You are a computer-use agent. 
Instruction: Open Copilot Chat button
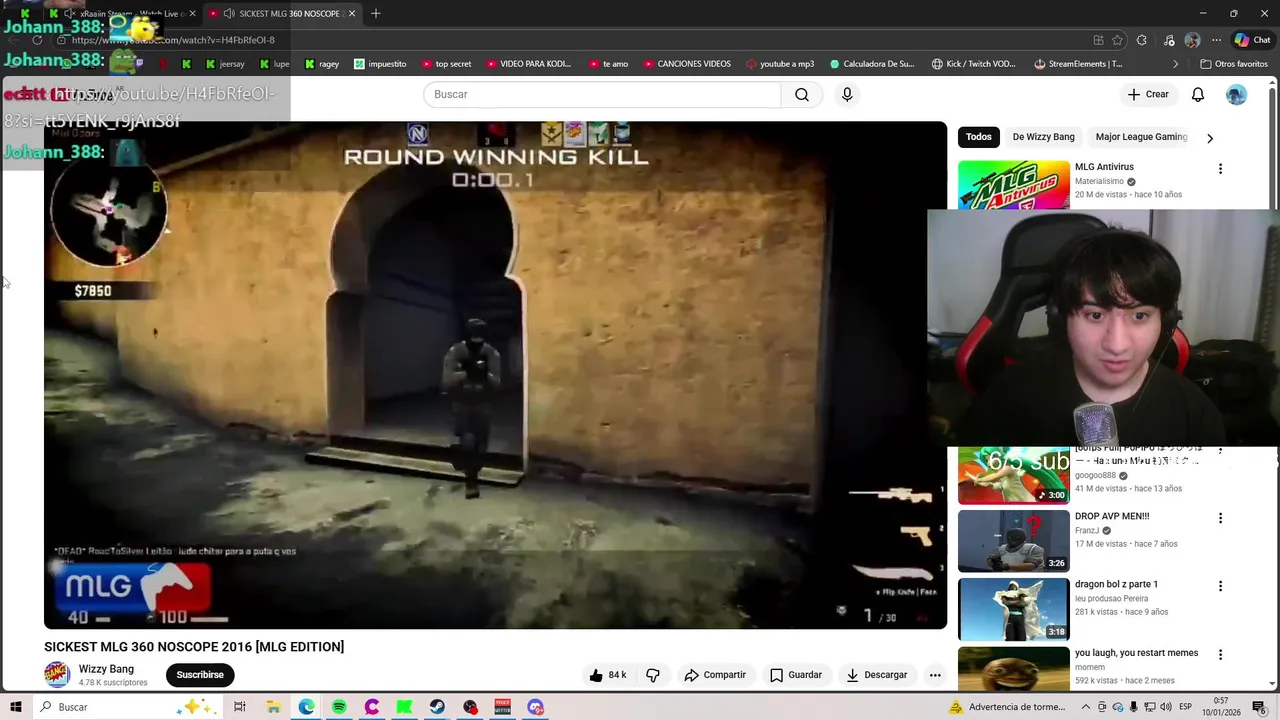[x=1252, y=40]
